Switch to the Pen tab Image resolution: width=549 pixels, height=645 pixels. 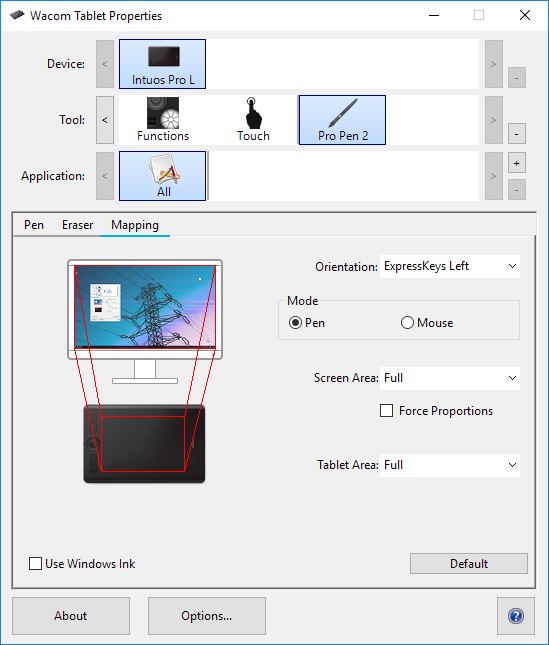34,225
